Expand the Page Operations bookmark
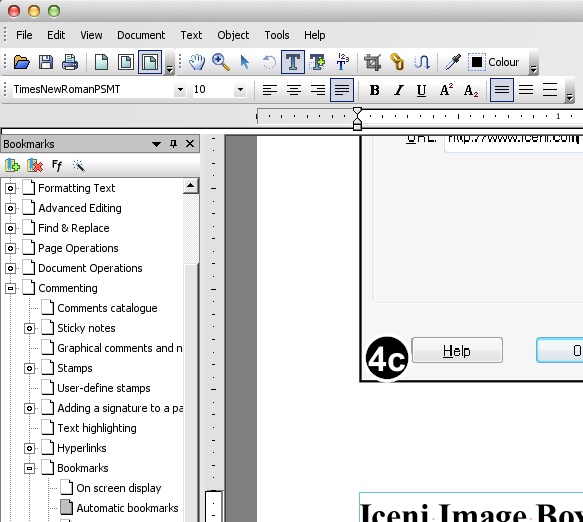 tap(10, 248)
